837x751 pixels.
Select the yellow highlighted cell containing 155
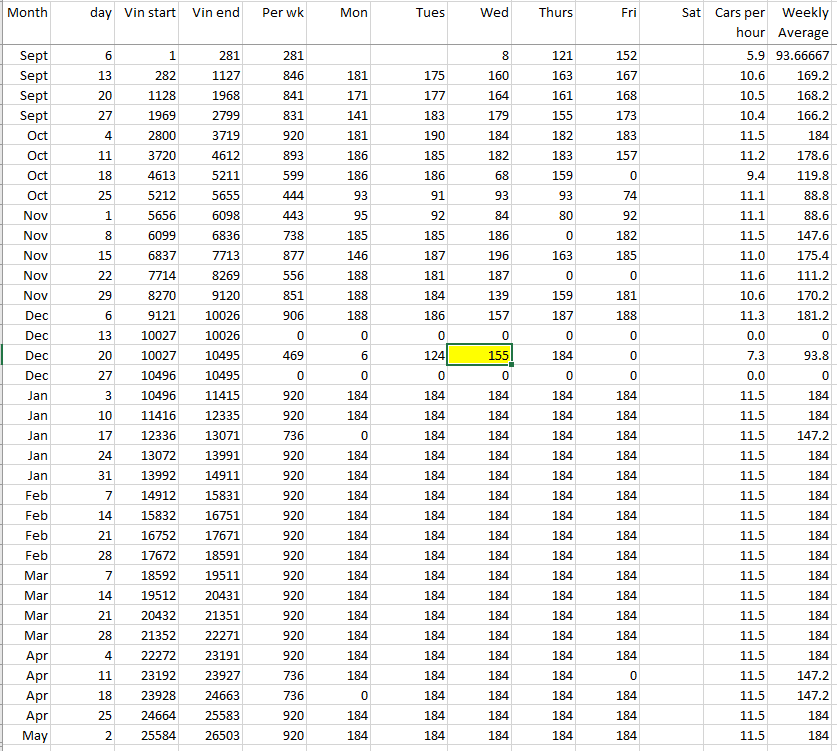click(x=479, y=355)
